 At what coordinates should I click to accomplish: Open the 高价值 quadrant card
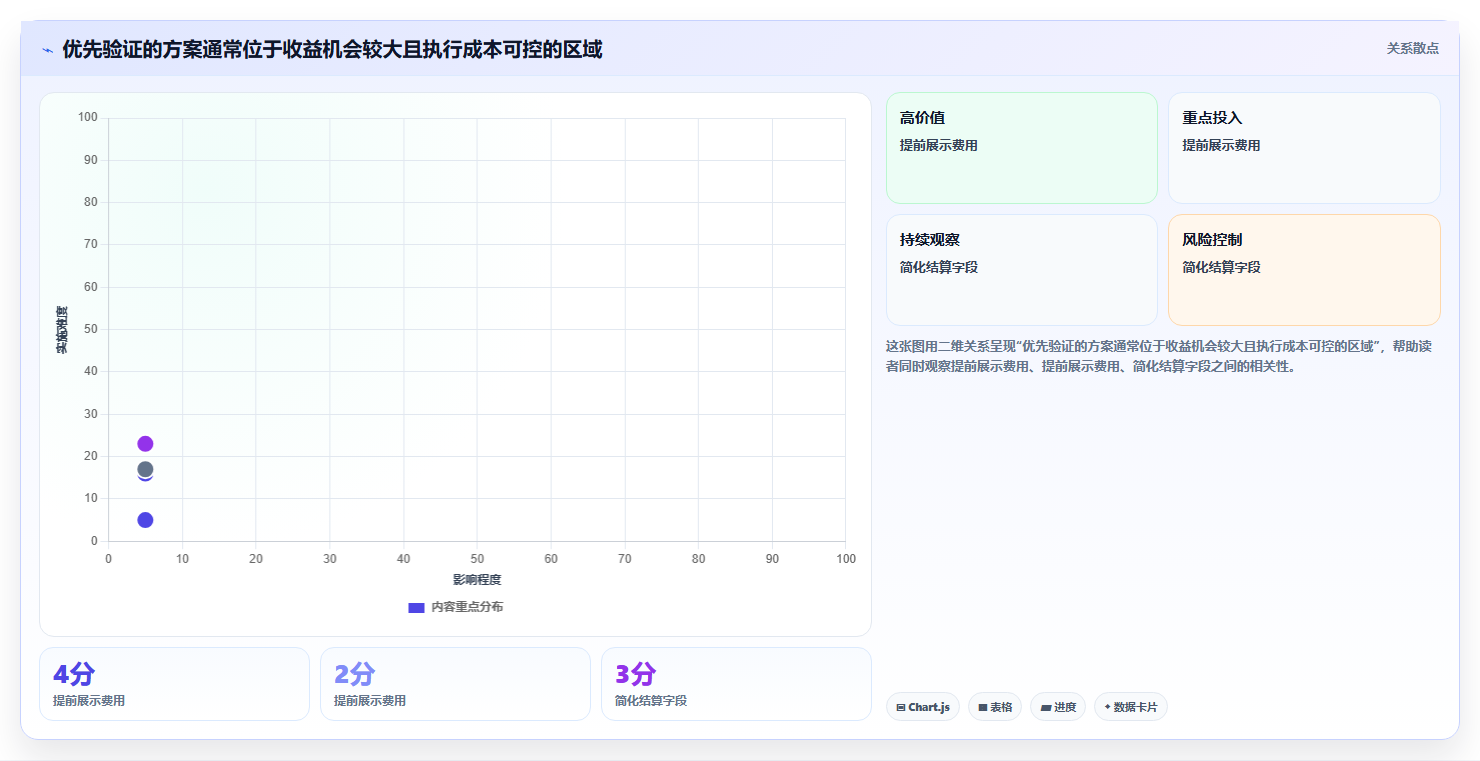click(1021, 148)
